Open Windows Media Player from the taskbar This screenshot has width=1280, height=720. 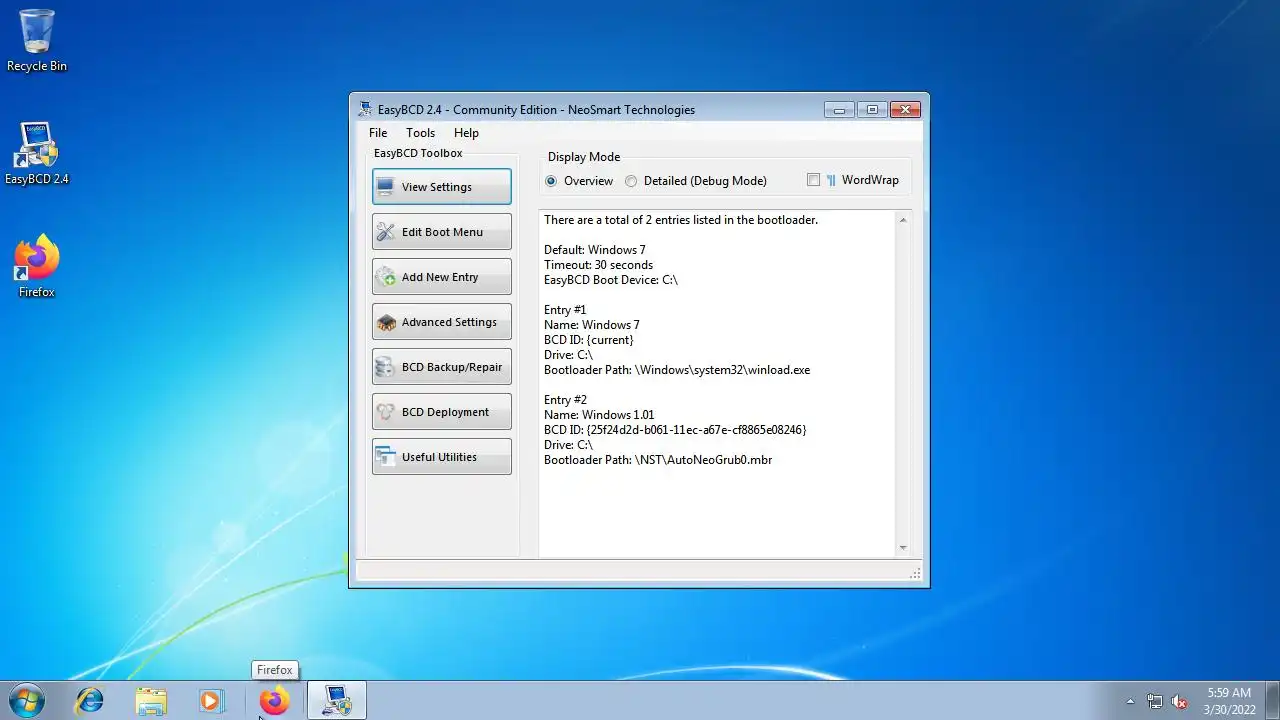211,701
